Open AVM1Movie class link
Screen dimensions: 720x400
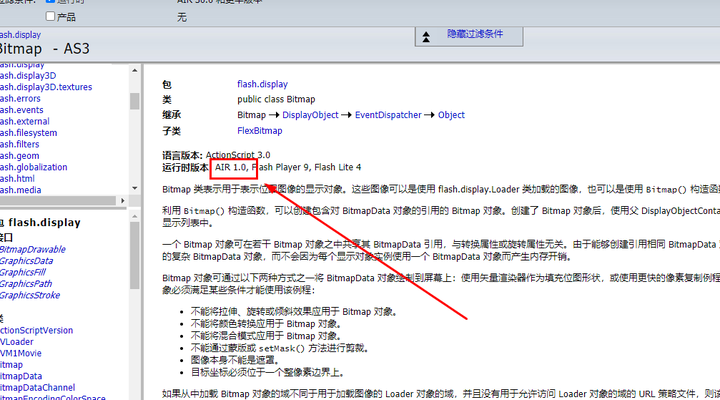[21, 353]
